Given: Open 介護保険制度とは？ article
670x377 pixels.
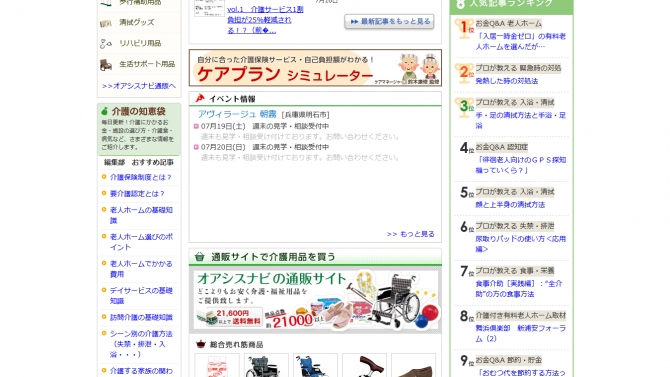Looking at the screenshot, I should coord(141,177).
